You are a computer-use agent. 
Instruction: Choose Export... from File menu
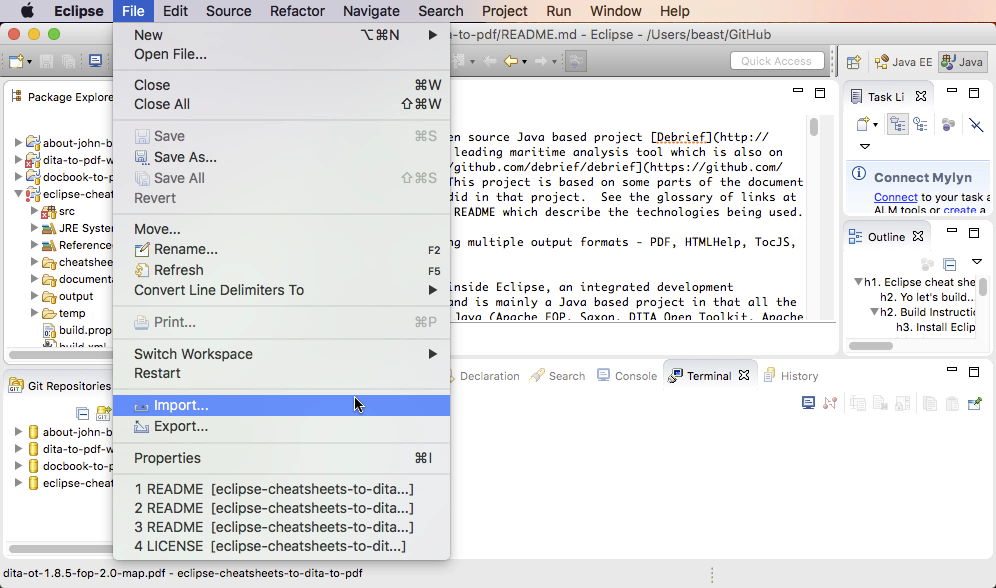point(281,426)
